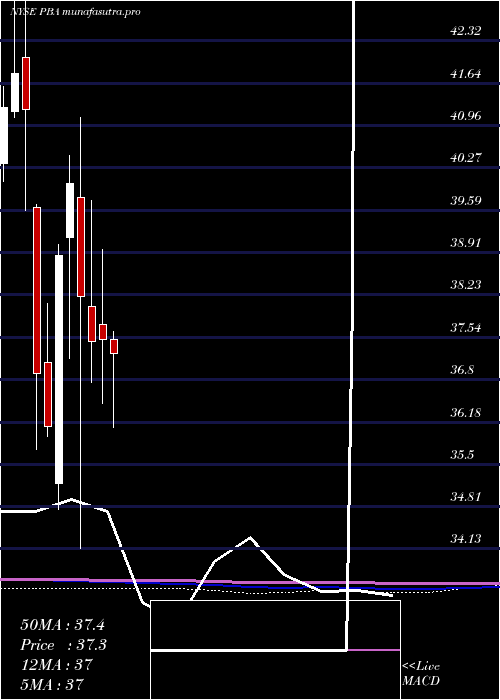This screenshot has width=500, height=700.
Task: Click the 38.91 price axis label
Action: (466, 242)
